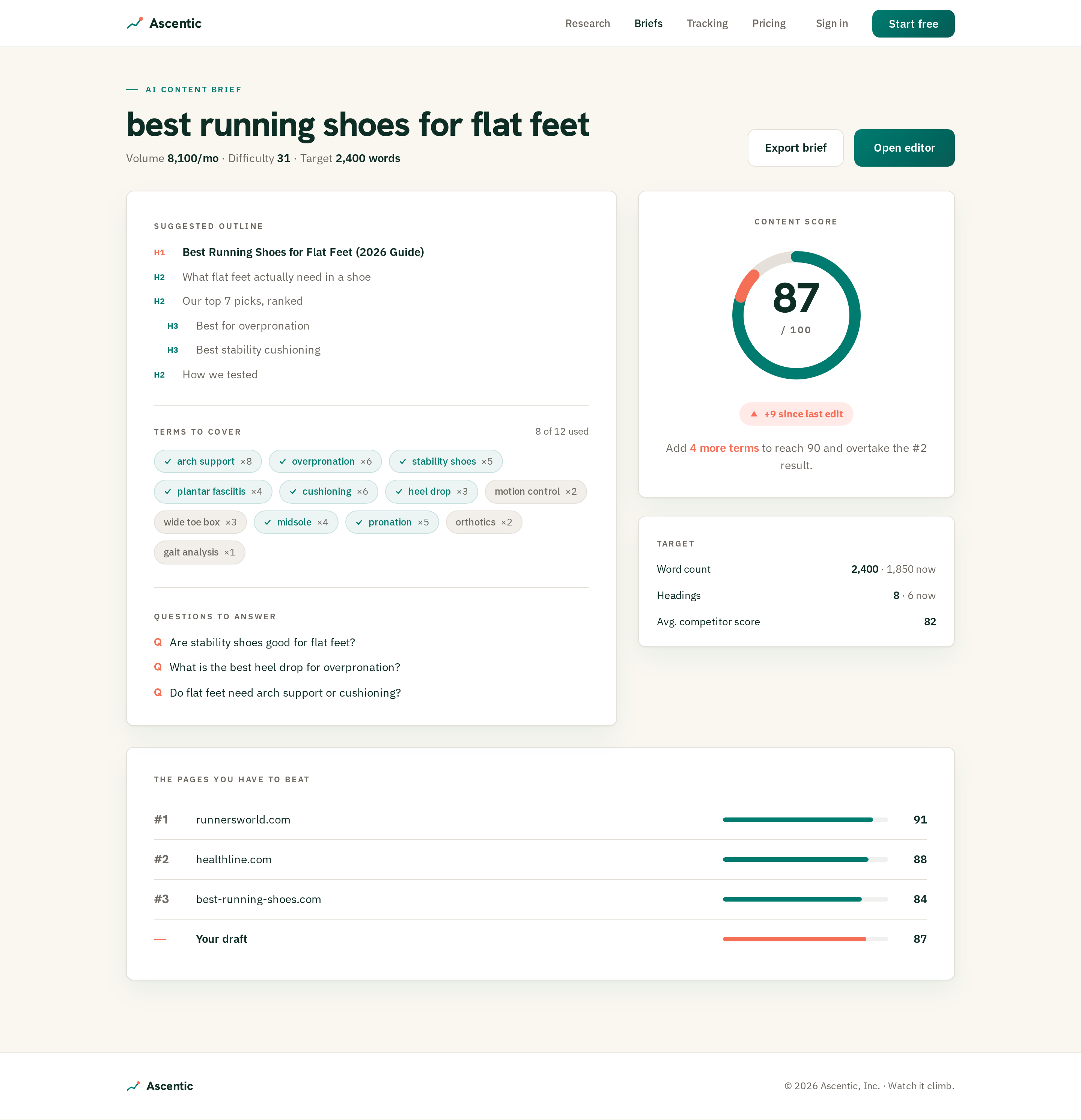The height and width of the screenshot is (1120, 1081).
Task: Toggle the 'cushioning' term chip
Action: 328,491
